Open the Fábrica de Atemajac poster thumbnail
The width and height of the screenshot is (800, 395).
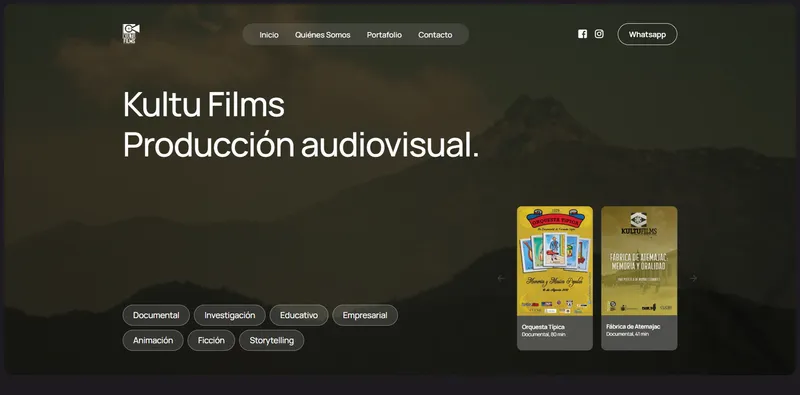click(x=639, y=261)
